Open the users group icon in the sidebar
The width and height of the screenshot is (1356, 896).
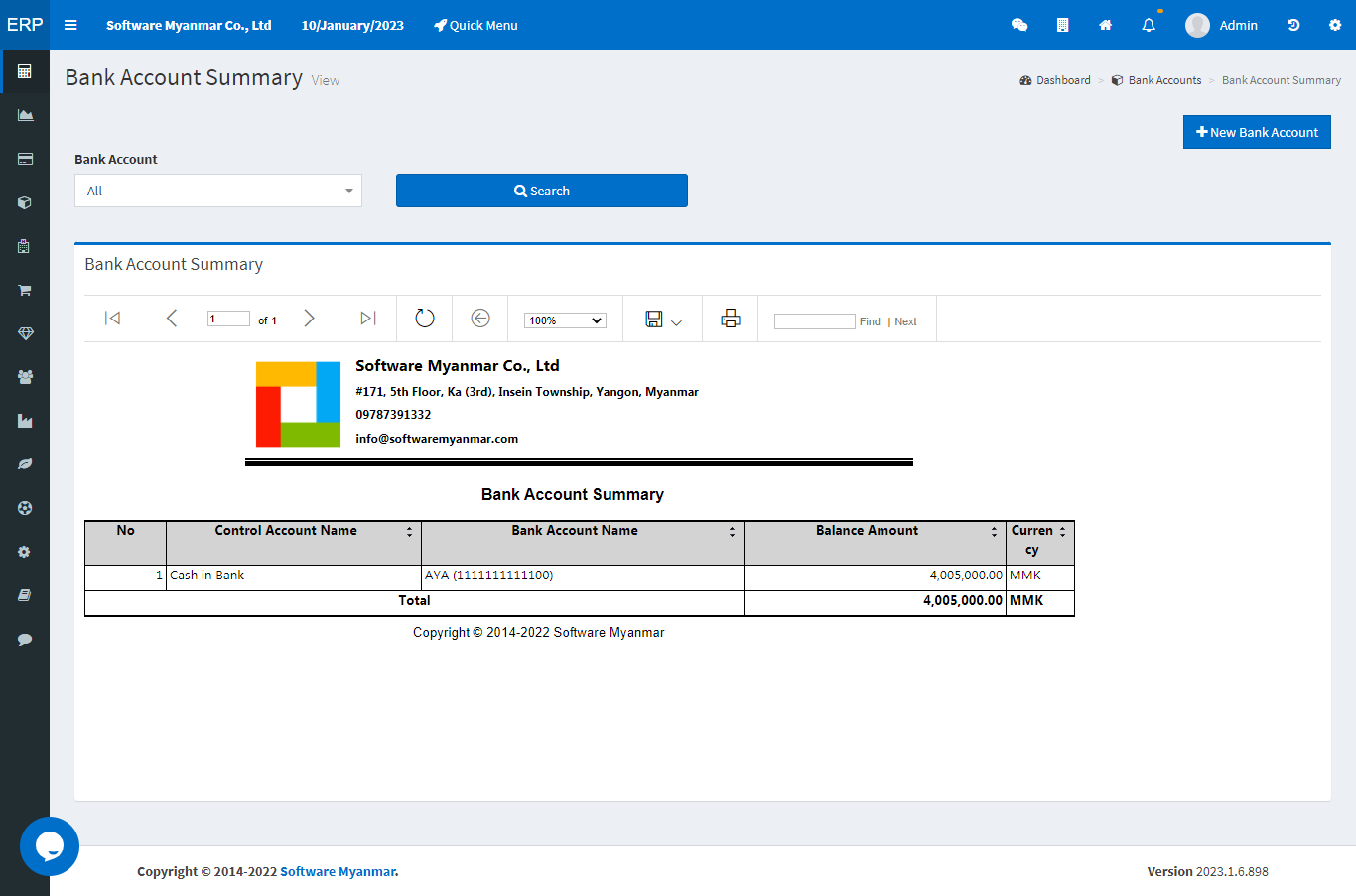tap(25, 377)
